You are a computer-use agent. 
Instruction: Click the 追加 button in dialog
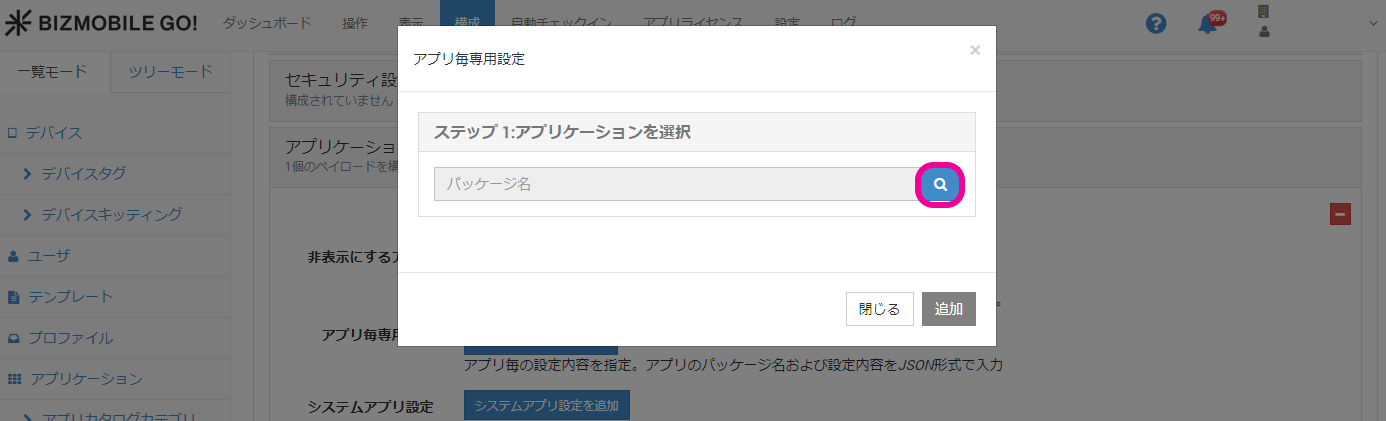[x=948, y=309]
